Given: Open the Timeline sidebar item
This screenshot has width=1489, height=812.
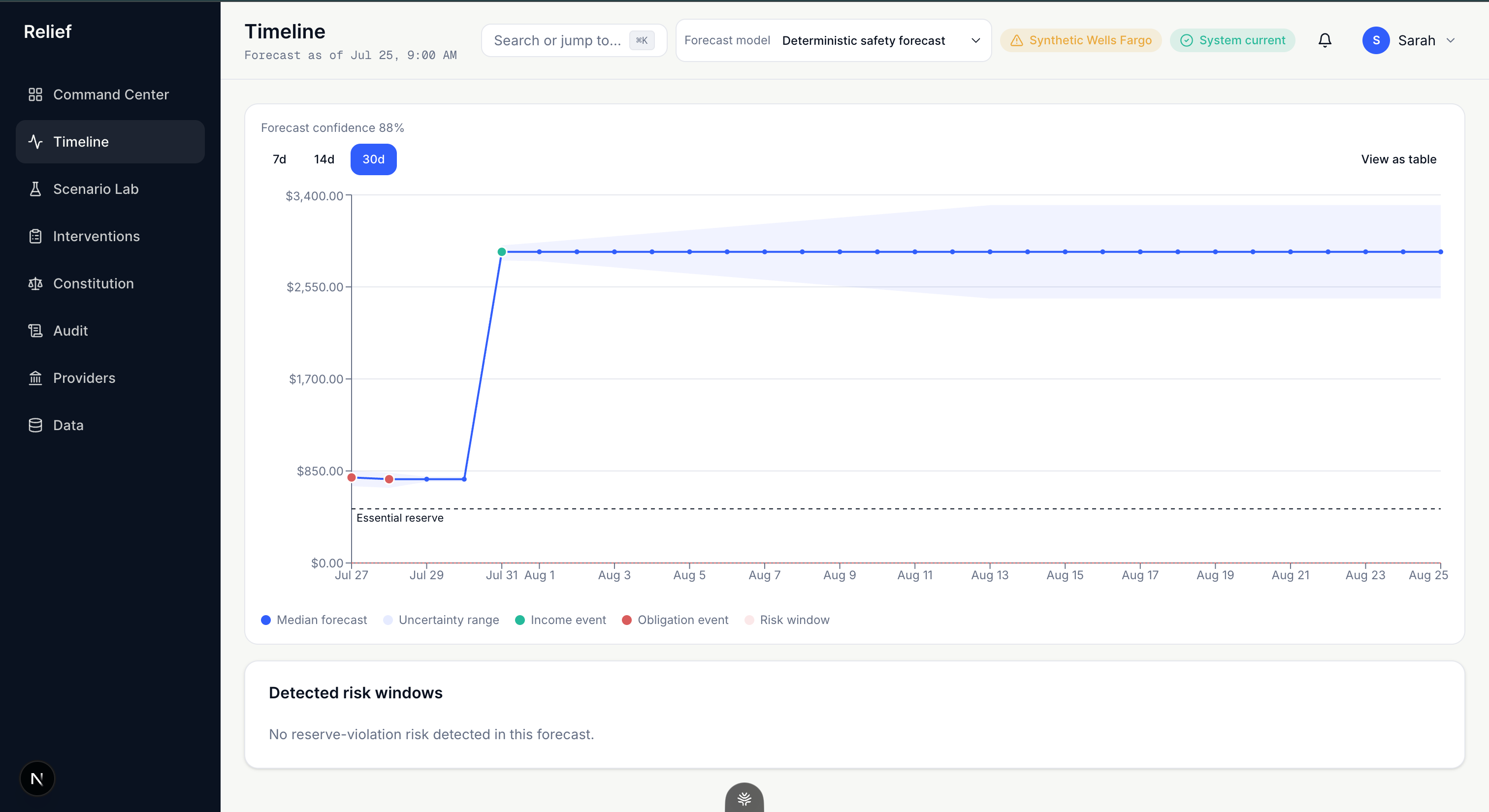Looking at the screenshot, I should [x=110, y=142].
